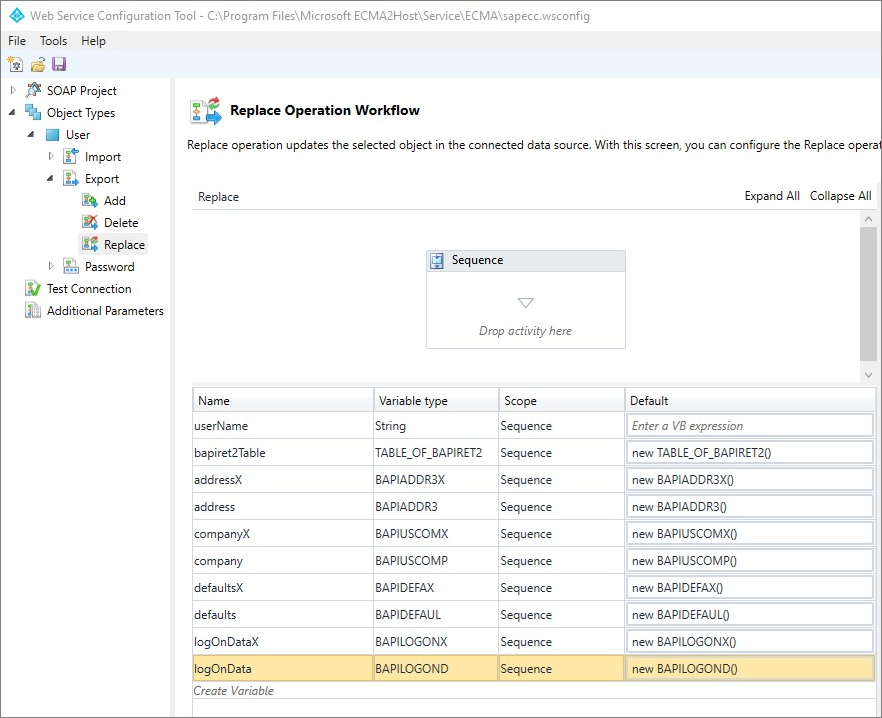Click the Create Variable row
Screen dimensions: 882x718
coord(234,691)
